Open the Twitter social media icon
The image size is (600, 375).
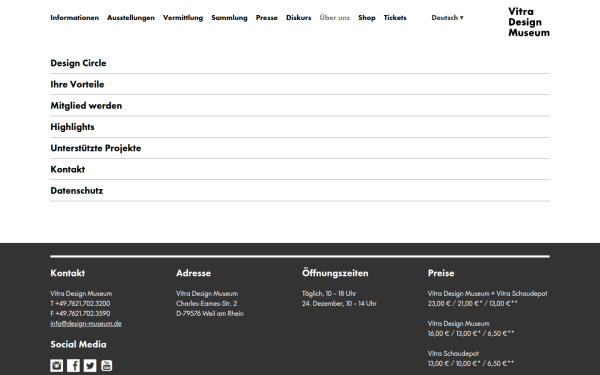pos(90,365)
